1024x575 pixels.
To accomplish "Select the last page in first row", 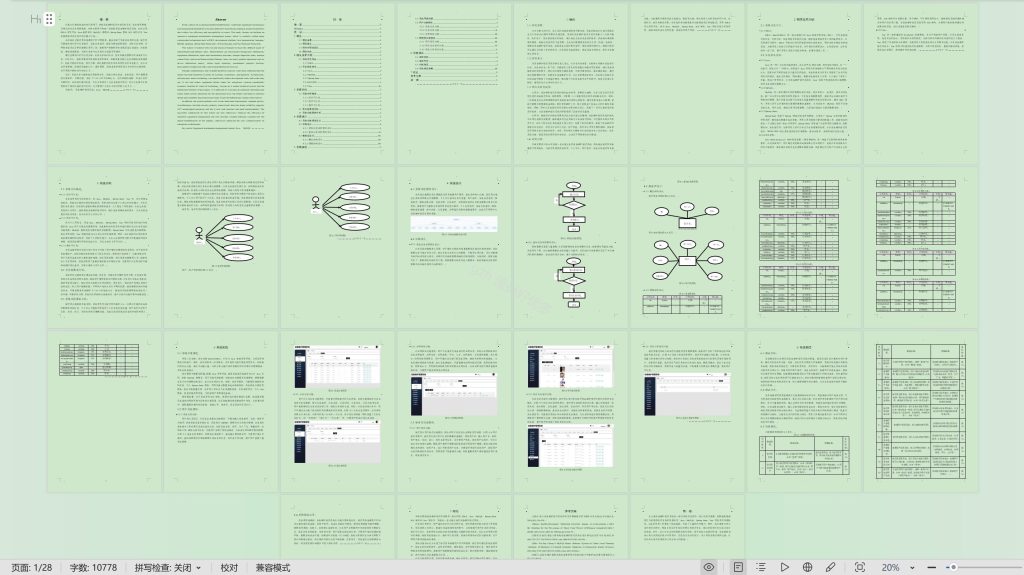I will tap(921, 84).
